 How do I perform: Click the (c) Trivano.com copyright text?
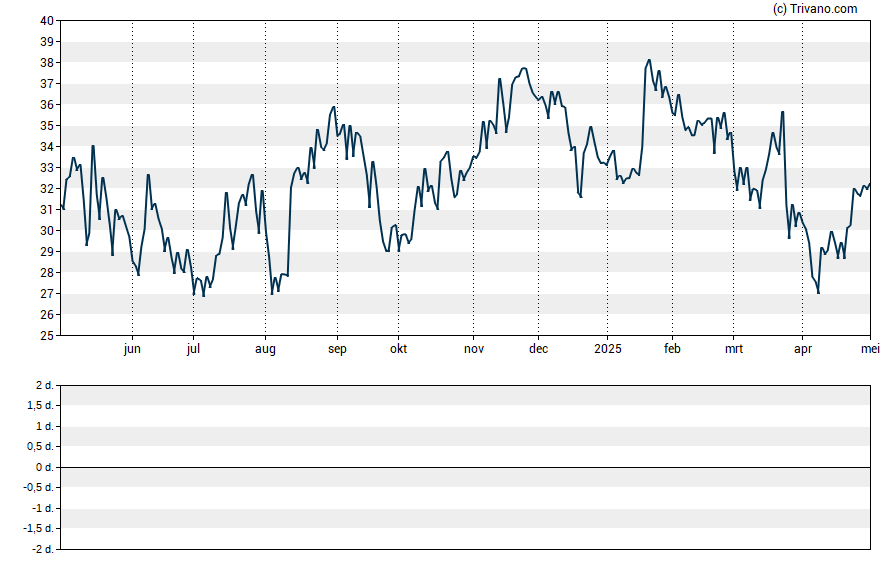pos(815,8)
